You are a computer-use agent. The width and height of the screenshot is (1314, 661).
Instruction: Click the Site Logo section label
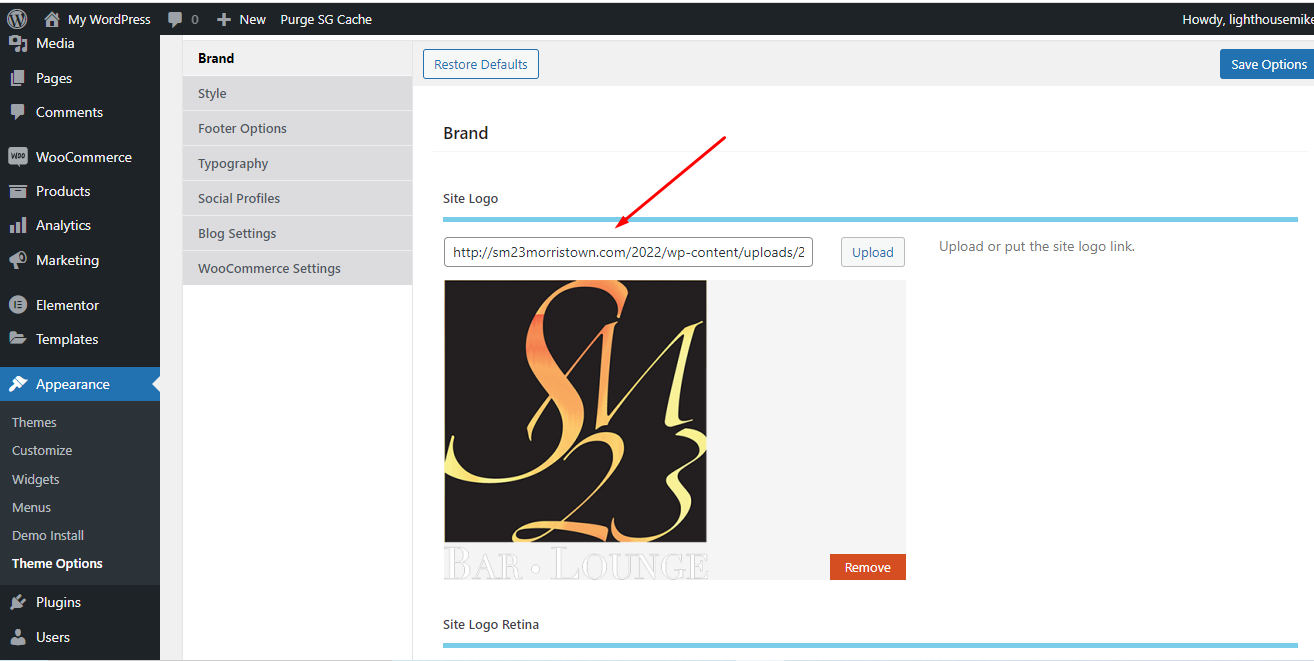pos(470,198)
